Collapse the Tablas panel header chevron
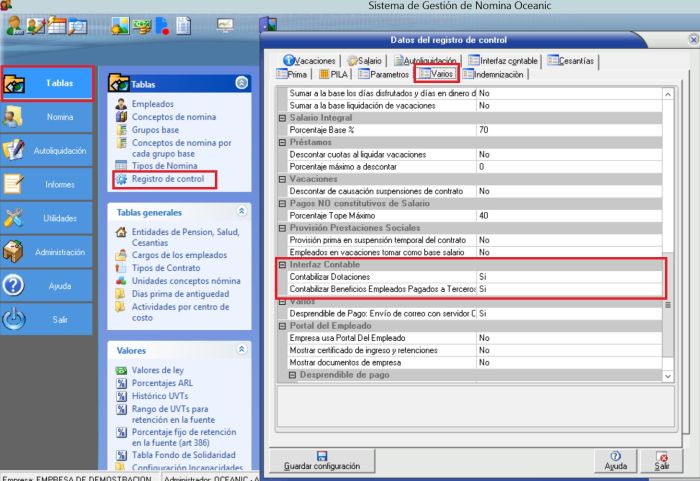Image resolution: width=700 pixels, height=481 pixels. pos(240,84)
